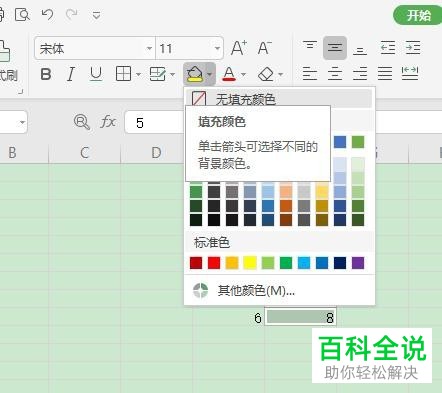Toggle underline formatting
Viewport: 442px width, 393px height.
tap(96, 74)
